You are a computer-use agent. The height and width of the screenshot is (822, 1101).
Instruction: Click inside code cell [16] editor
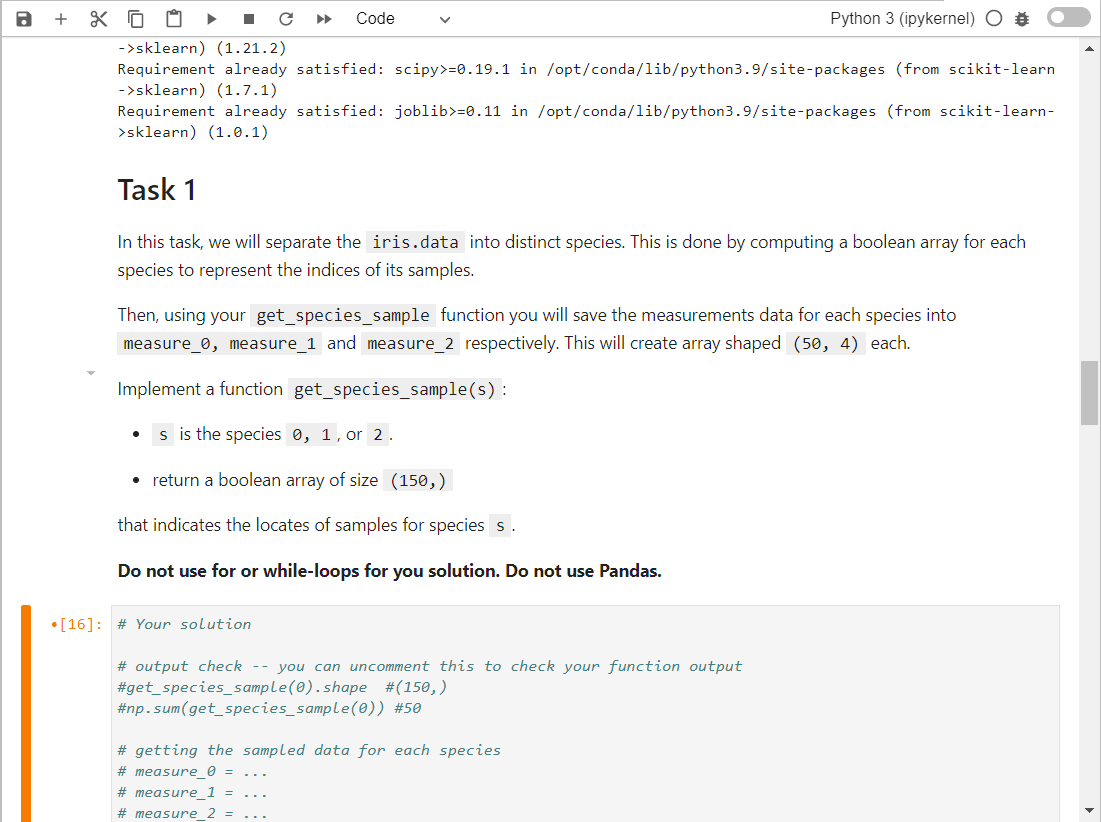[x=585, y=714]
